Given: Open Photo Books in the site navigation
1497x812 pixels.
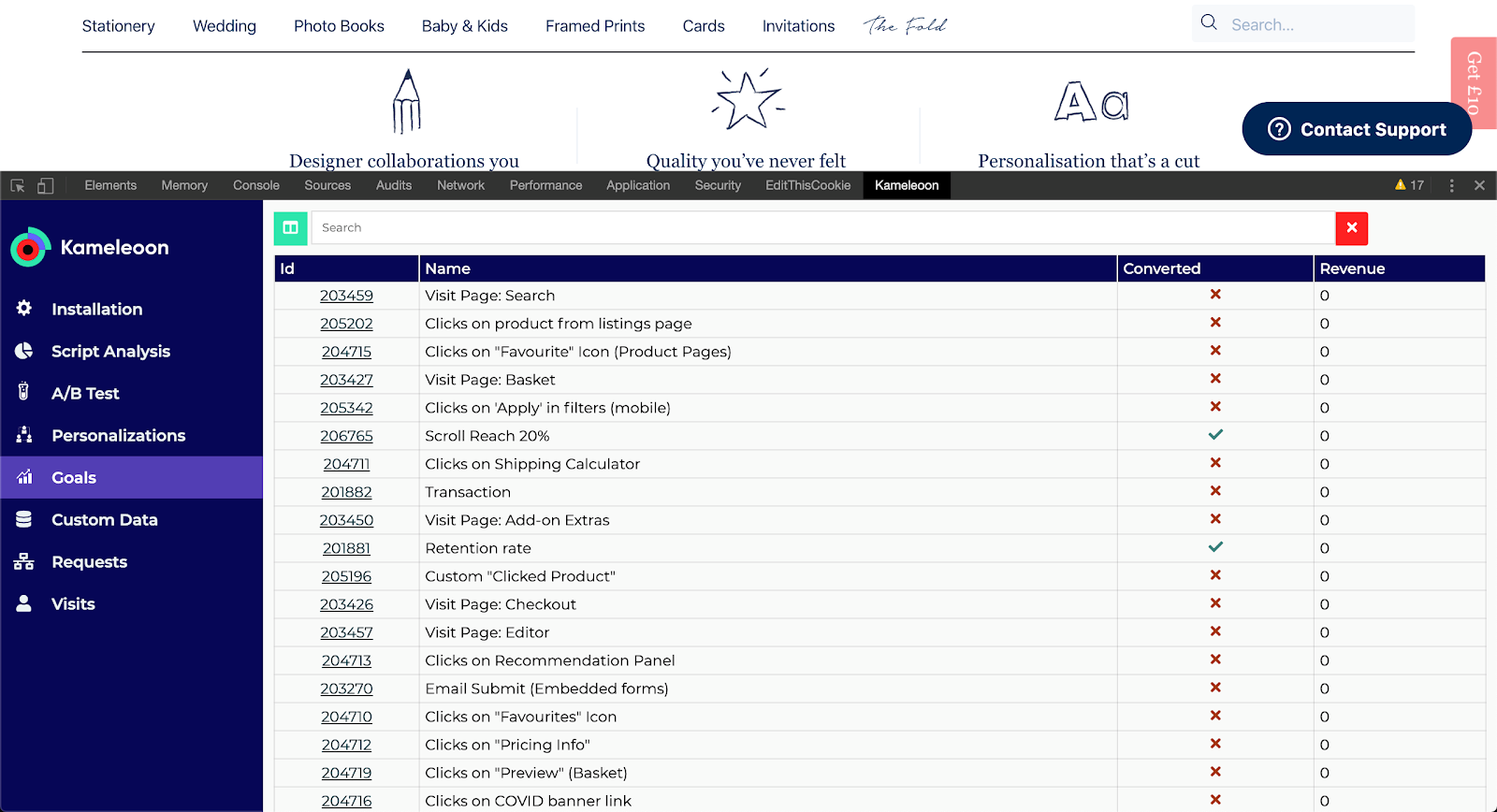Looking at the screenshot, I should point(339,26).
